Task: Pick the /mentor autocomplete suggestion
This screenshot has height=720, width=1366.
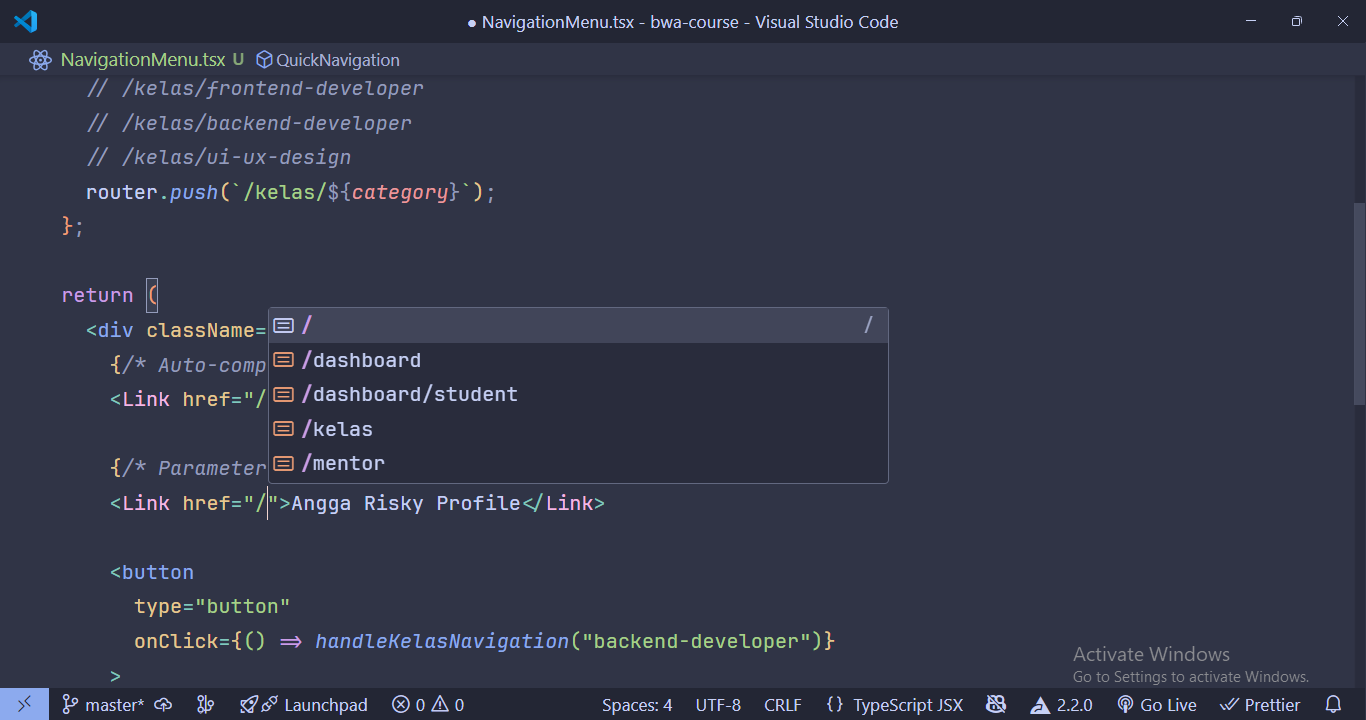Action: tap(348, 463)
